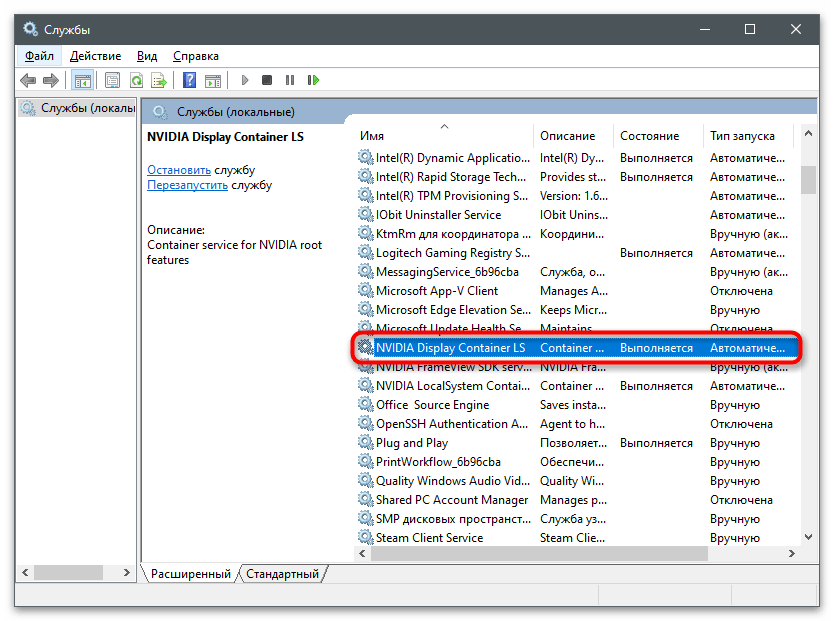Click the gear icon of Steam Client Service
This screenshot has height=621, width=834.
click(x=365, y=538)
